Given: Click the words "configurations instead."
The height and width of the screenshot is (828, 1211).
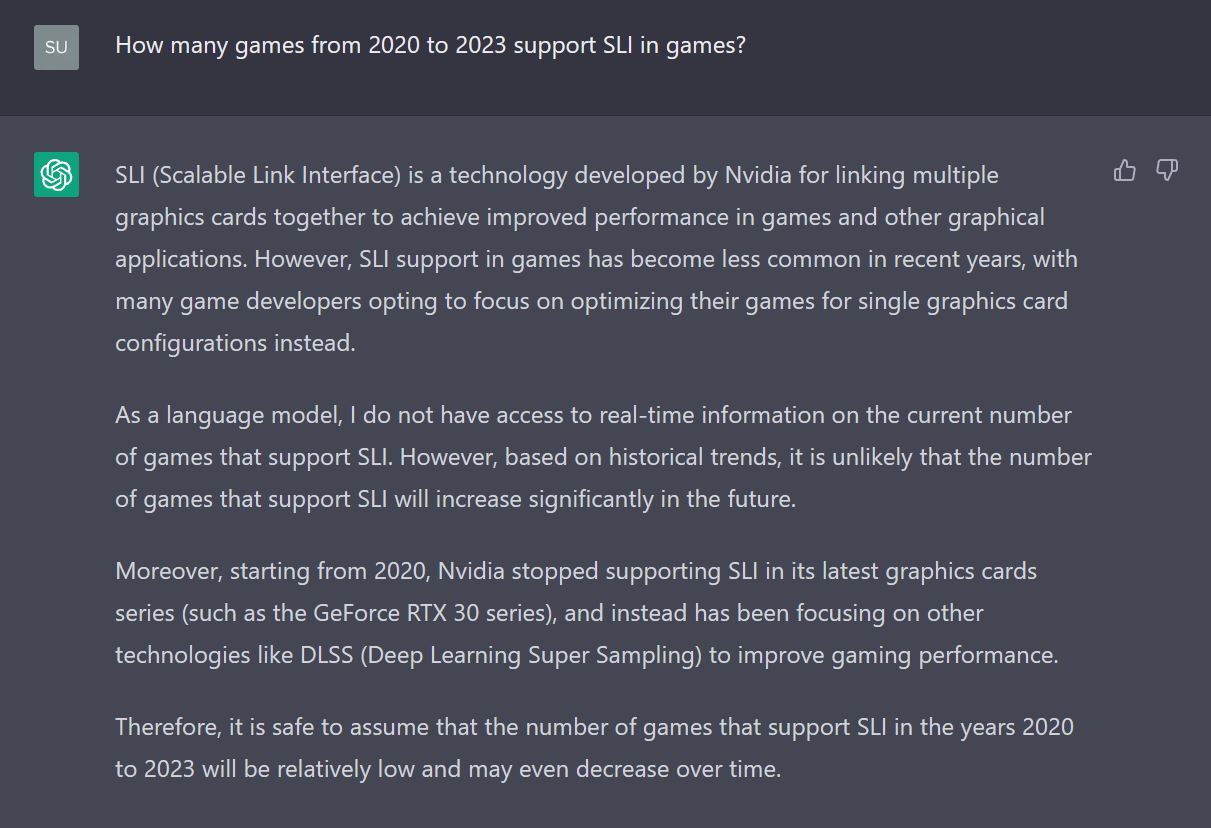Looking at the screenshot, I should [x=235, y=343].
